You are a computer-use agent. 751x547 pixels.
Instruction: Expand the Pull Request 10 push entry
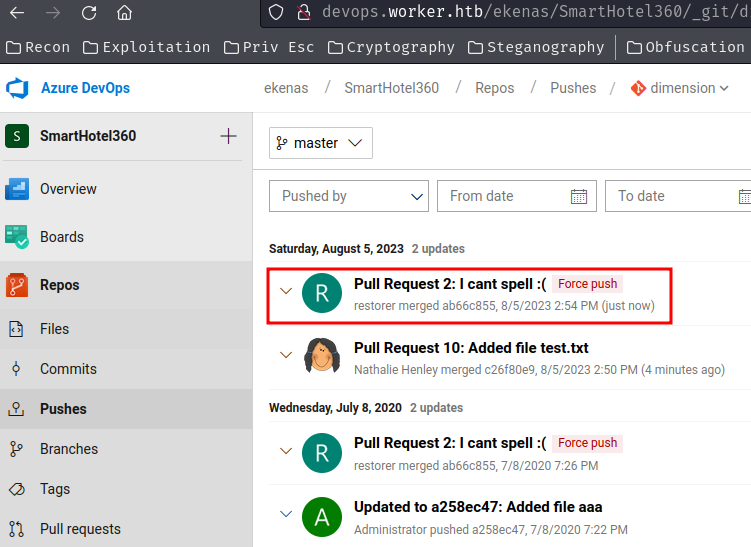[x=286, y=355]
